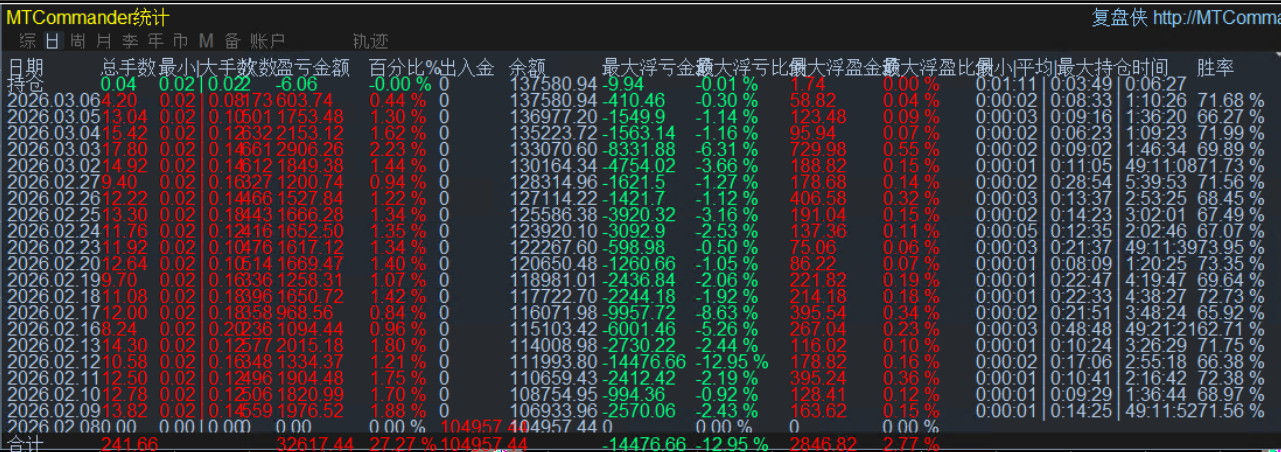Image resolution: width=1281 pixels, height=452 pixels.
Task: Click the 2846.82 total floating profit
Action: (826, 443)
